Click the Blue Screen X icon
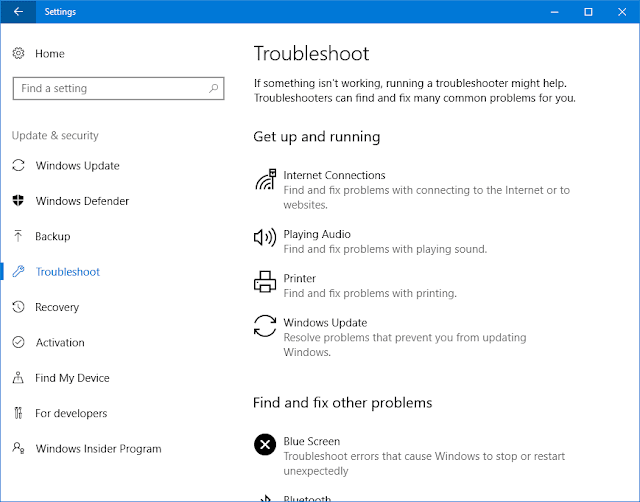Image resolution: width=640 pixels, height=502 pixels. click(x=265, y=444)
